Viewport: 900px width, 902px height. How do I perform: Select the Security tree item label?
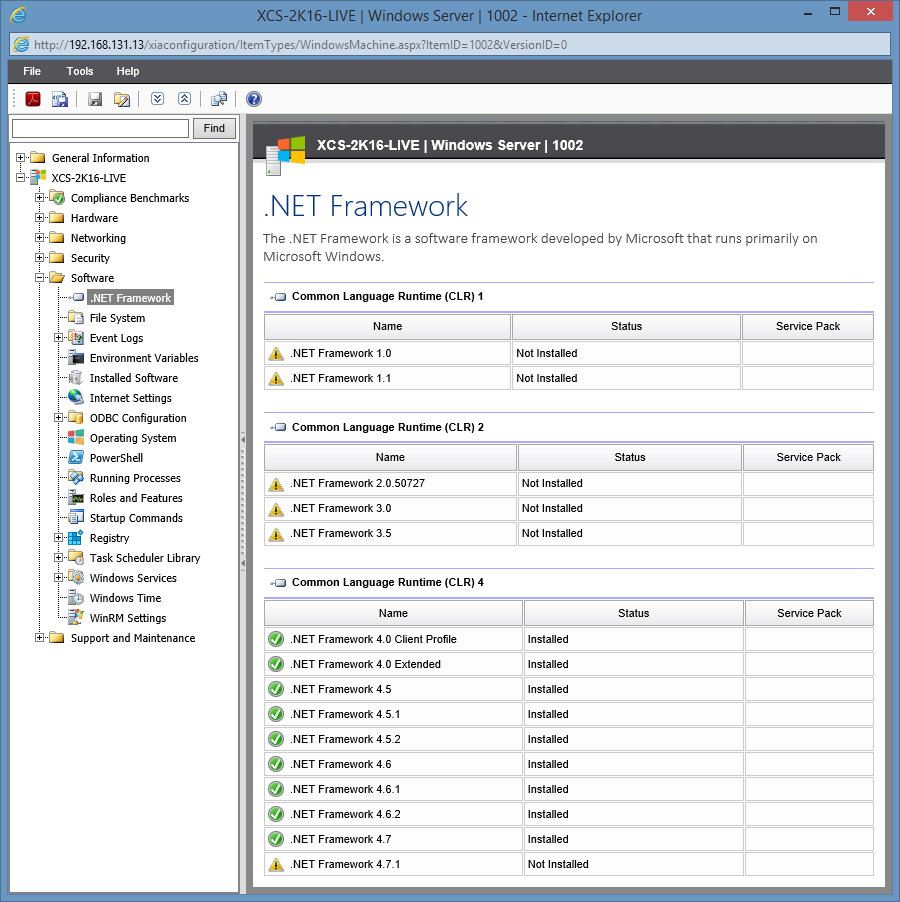[90, 258]
